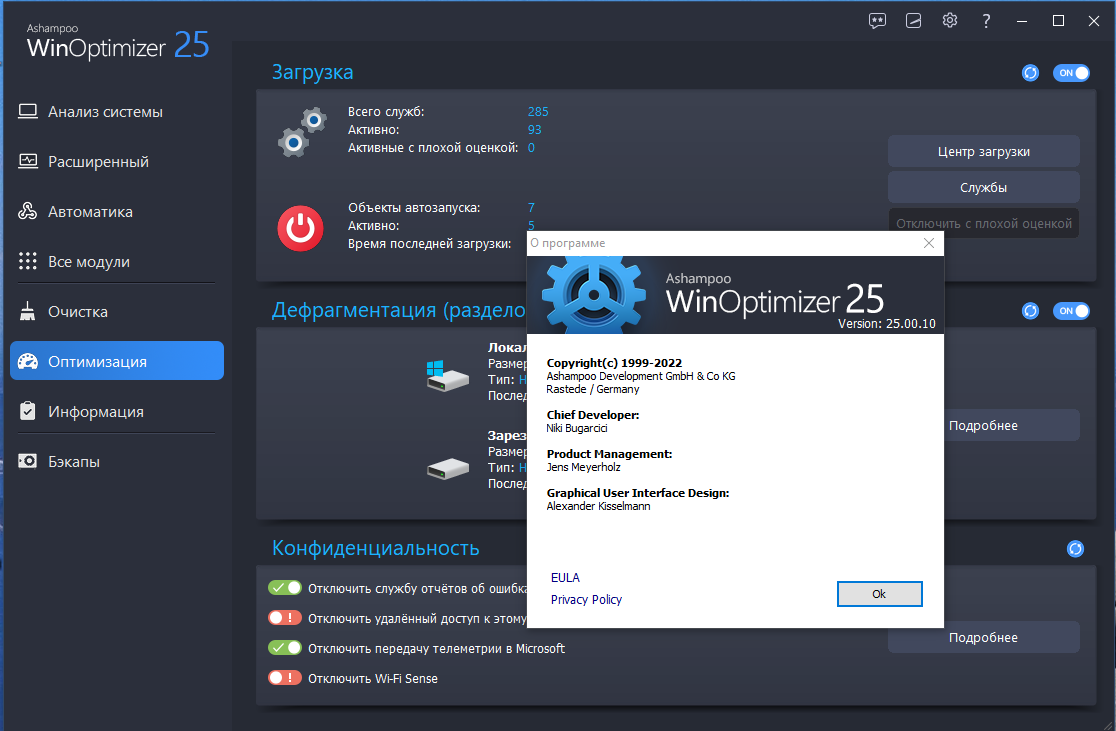Image resolution: width=1116 pixels, height=731 pixels.
Task: Click the Анализ системы laptop icon
Action: pos(28,112)
